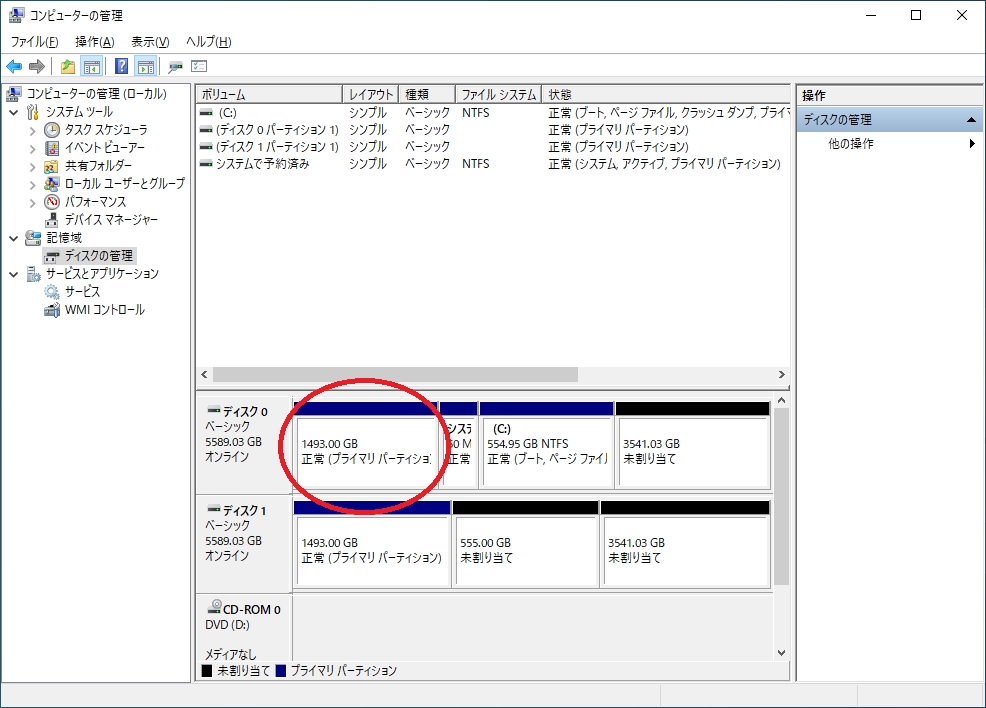986x708 pixels.
Task: Toggle the Show/Hide action pane icon
Action: 146,66
